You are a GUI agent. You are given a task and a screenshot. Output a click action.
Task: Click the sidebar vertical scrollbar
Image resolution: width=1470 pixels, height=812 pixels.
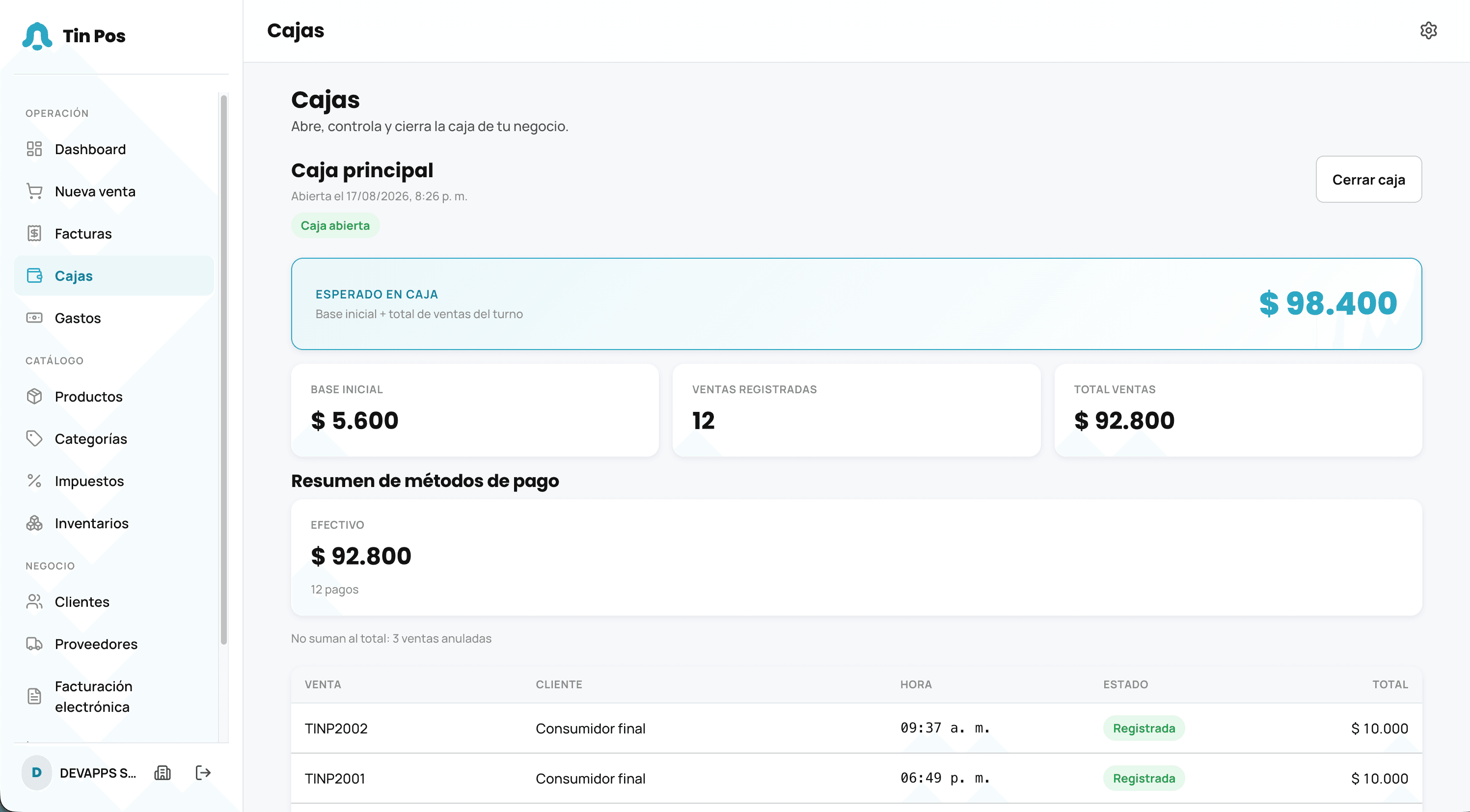click(x=224, y=370)
